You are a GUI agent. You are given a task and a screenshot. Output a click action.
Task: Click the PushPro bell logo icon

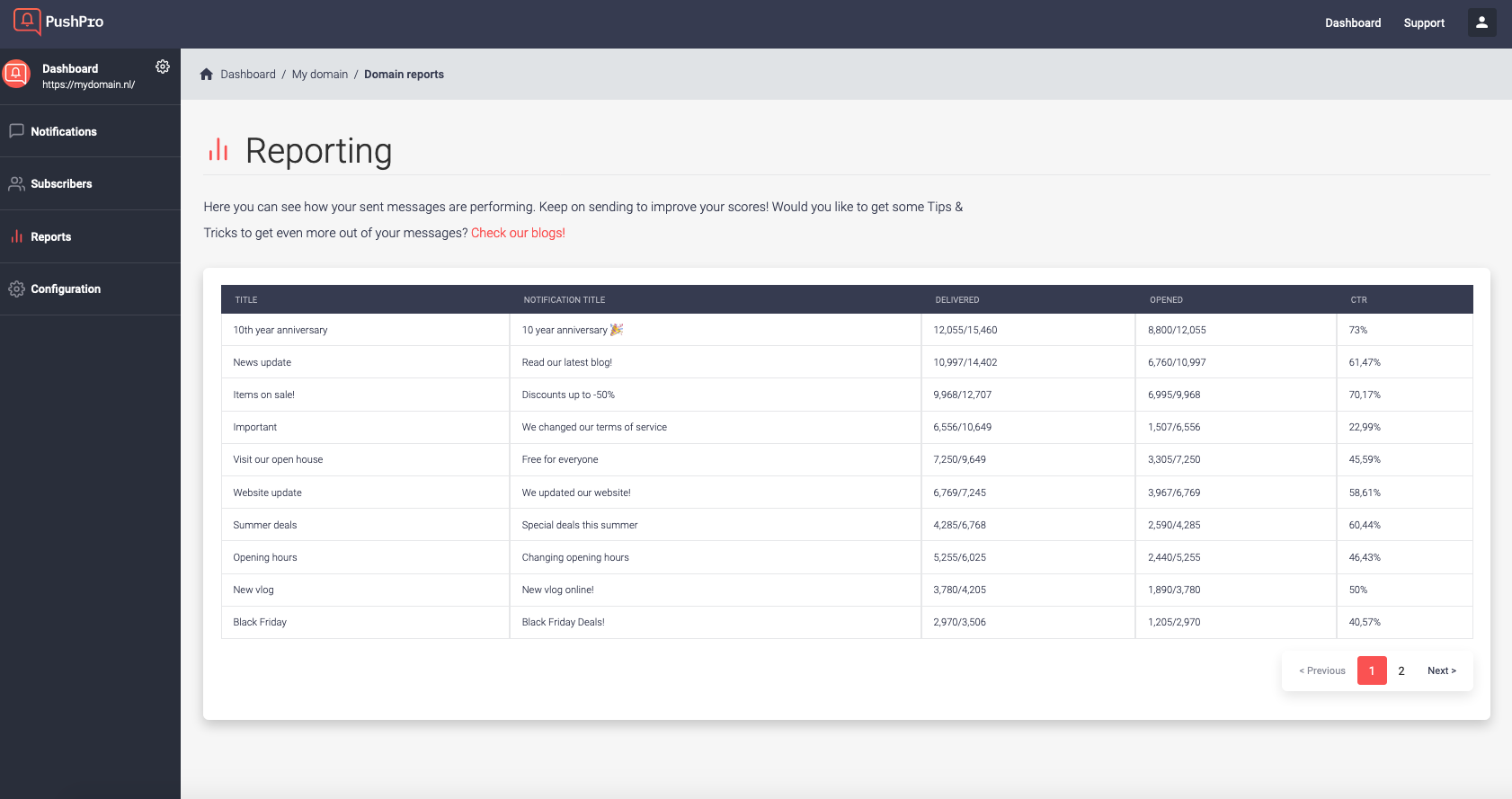pyautogui.click(x=27, y=22)
